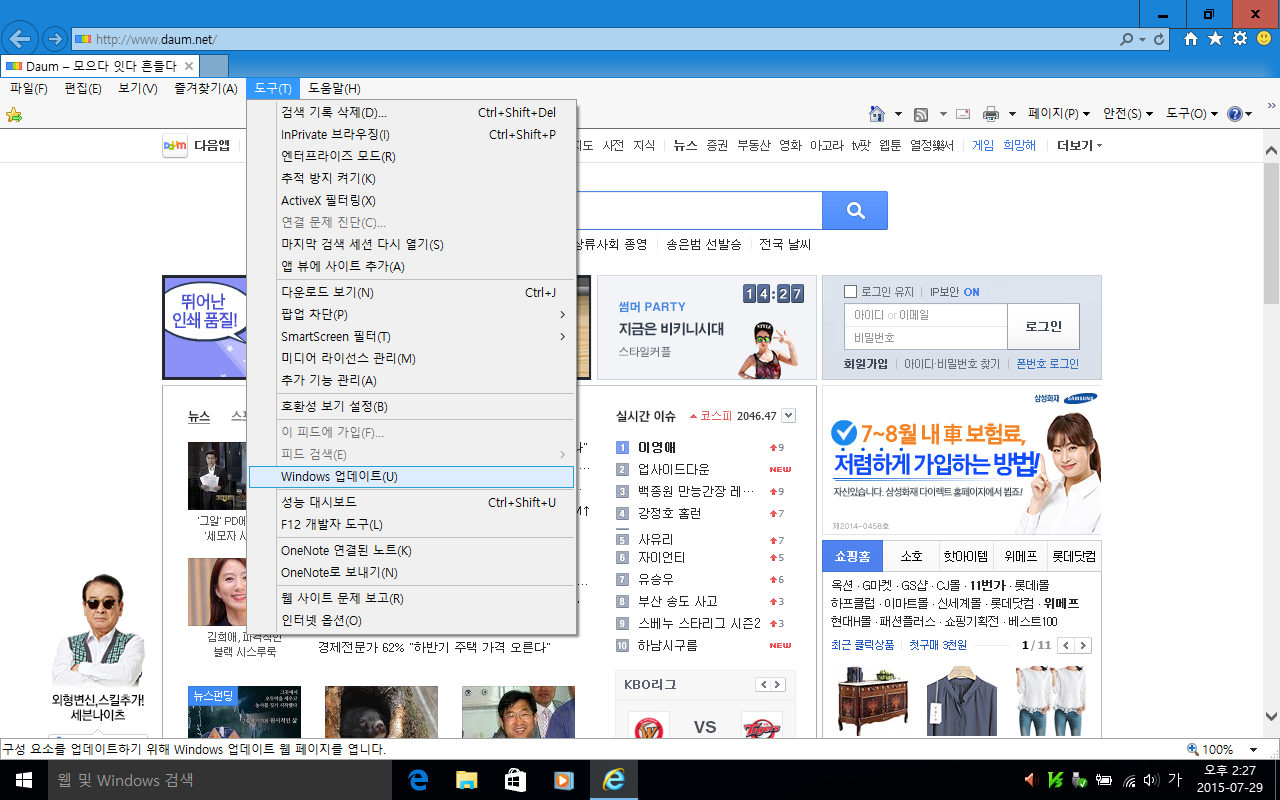
Task: Click the command bar Home house icon
Action: tap(877, 114)
